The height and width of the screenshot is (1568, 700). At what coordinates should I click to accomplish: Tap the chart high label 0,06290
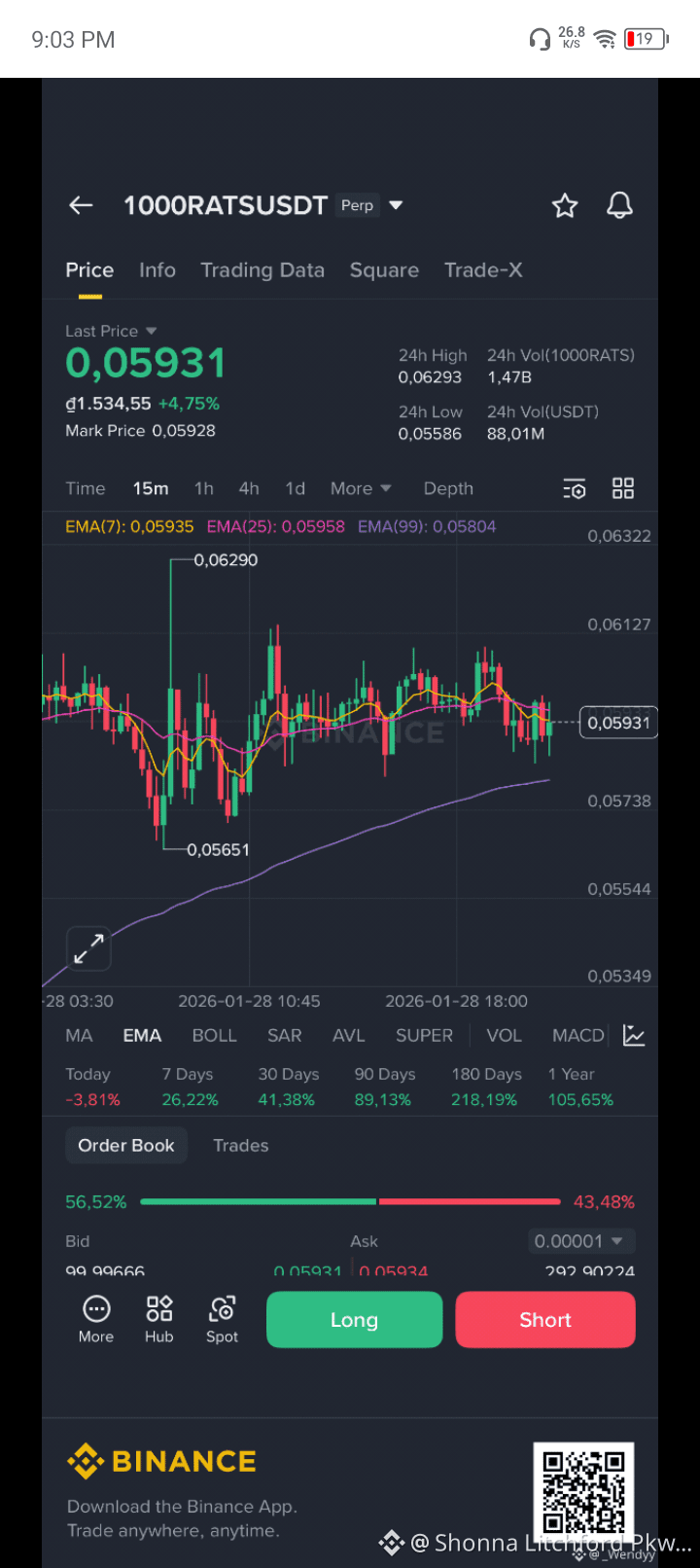[x=227, y=560]
